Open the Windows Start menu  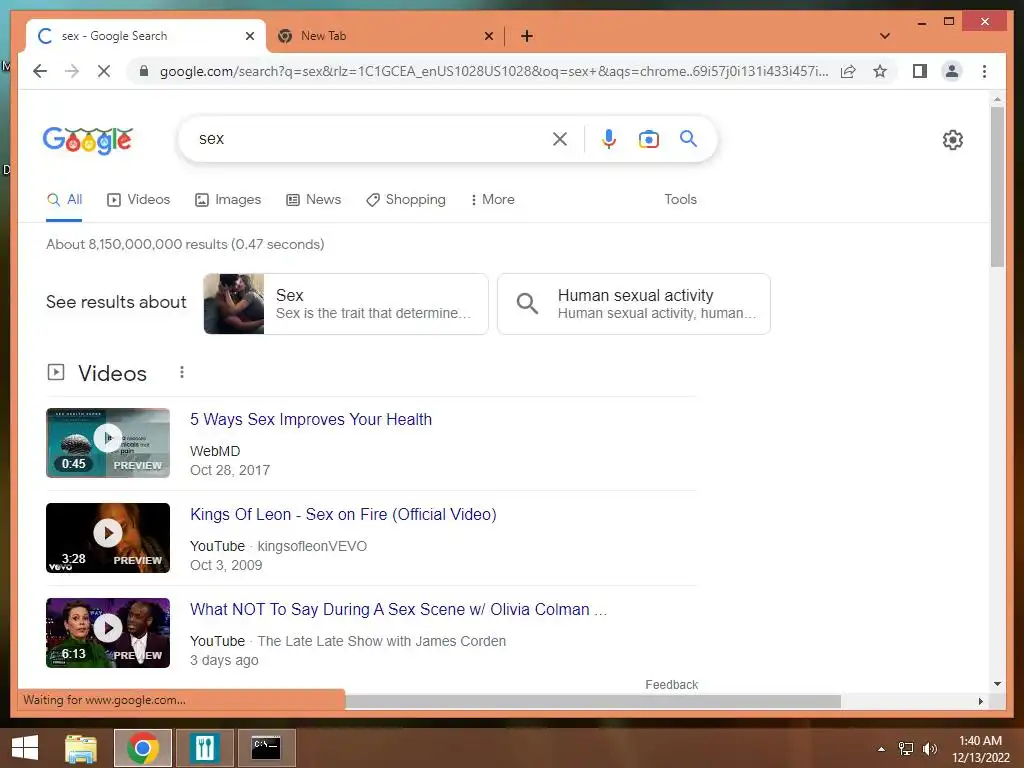25,748
